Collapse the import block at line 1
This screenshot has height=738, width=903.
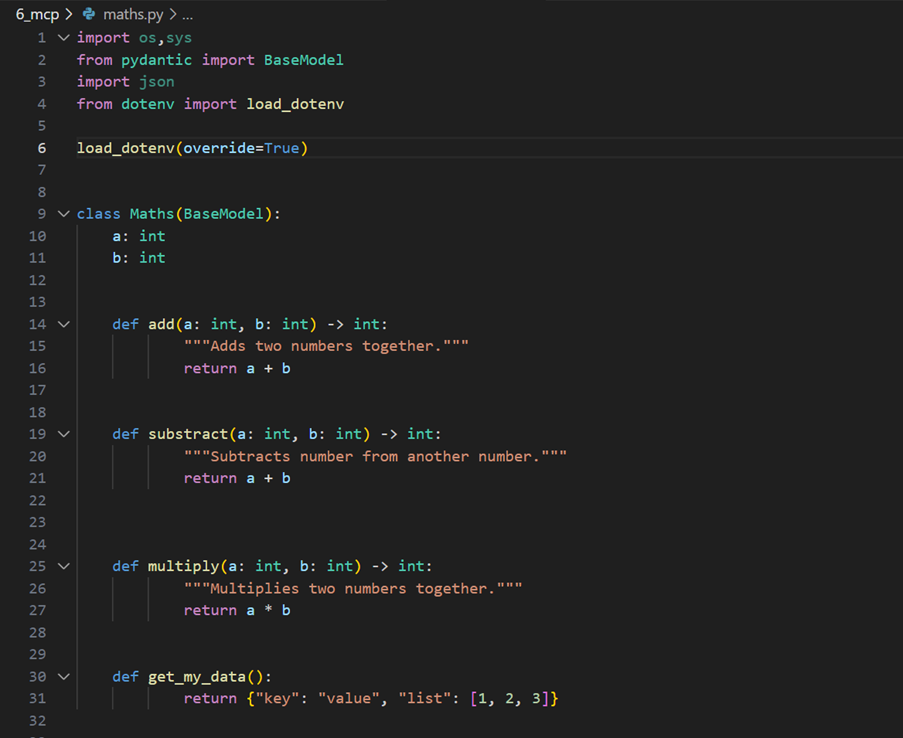[x=64, y=38]
